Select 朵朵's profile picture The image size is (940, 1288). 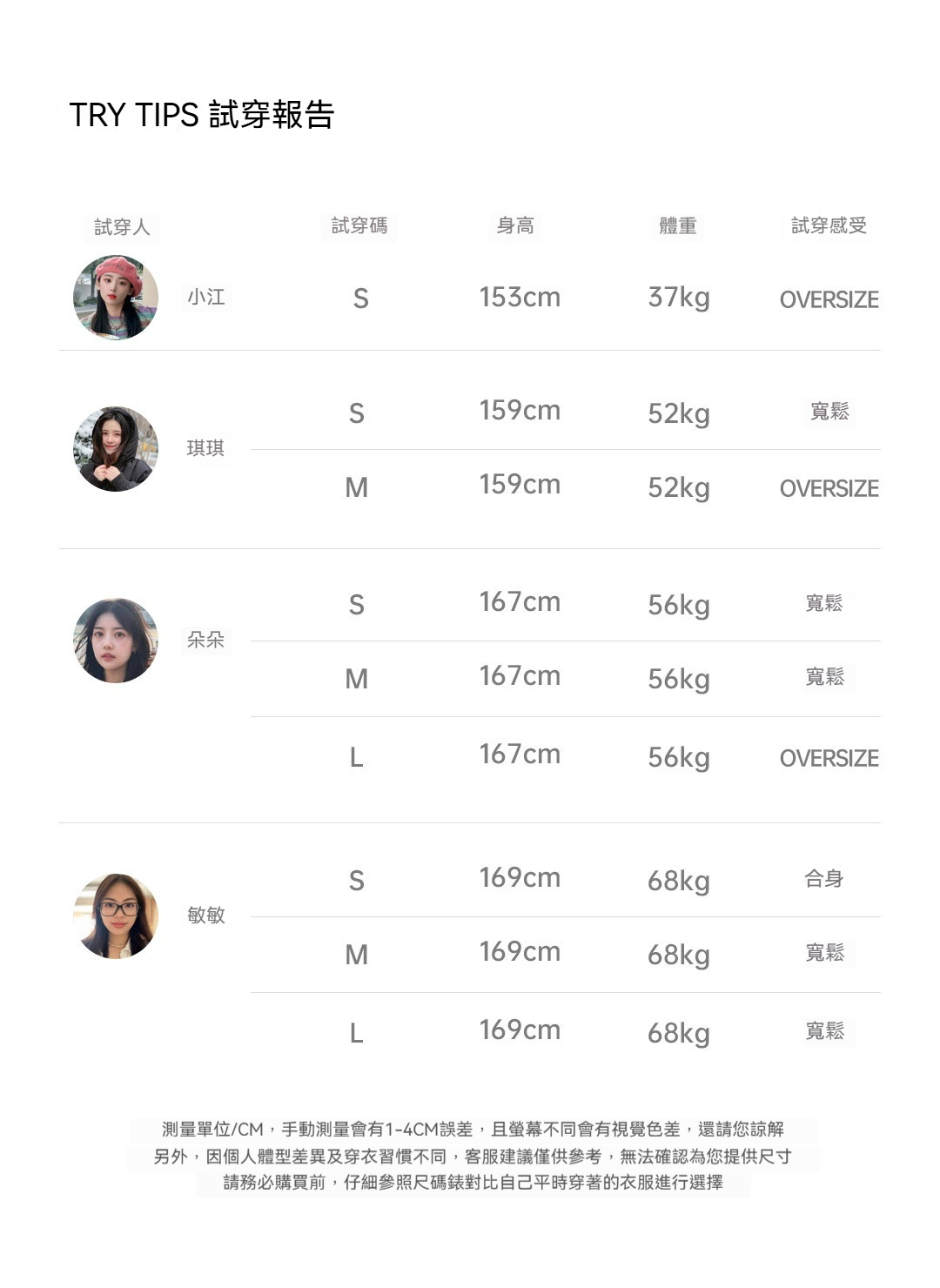(116, 641)
